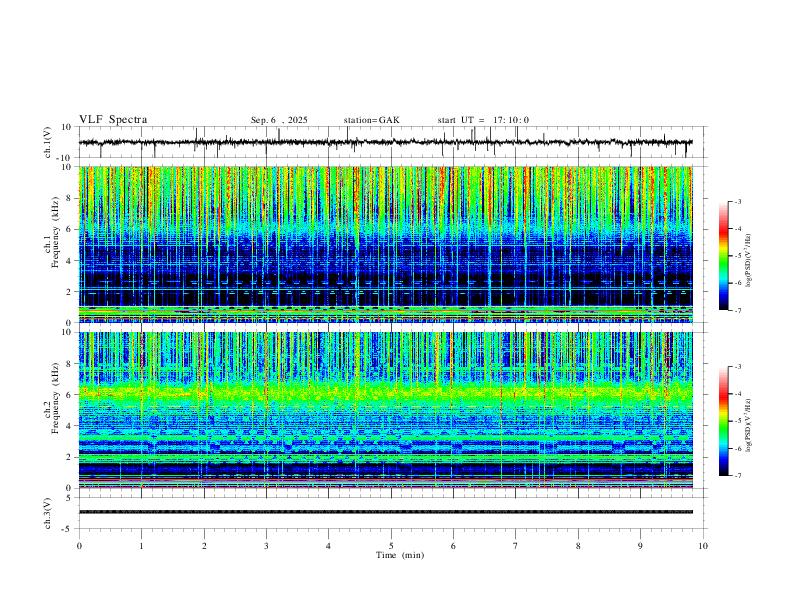Image resolution: width=792 pixels, height=612 pixels.
Task: Click the ch.1 spectrogram color scale bar
Action: pyautogui.click(x=724, y=256)
